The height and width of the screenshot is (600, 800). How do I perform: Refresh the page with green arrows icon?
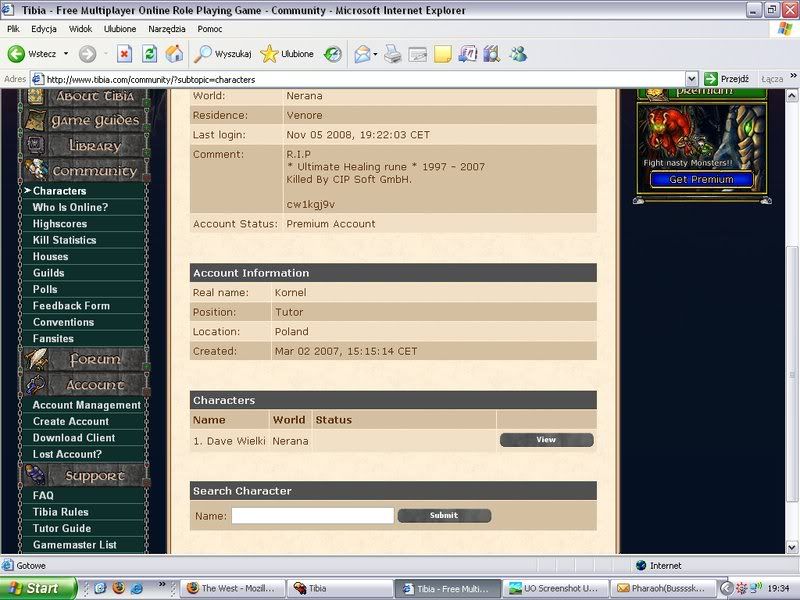click(149, 54)
